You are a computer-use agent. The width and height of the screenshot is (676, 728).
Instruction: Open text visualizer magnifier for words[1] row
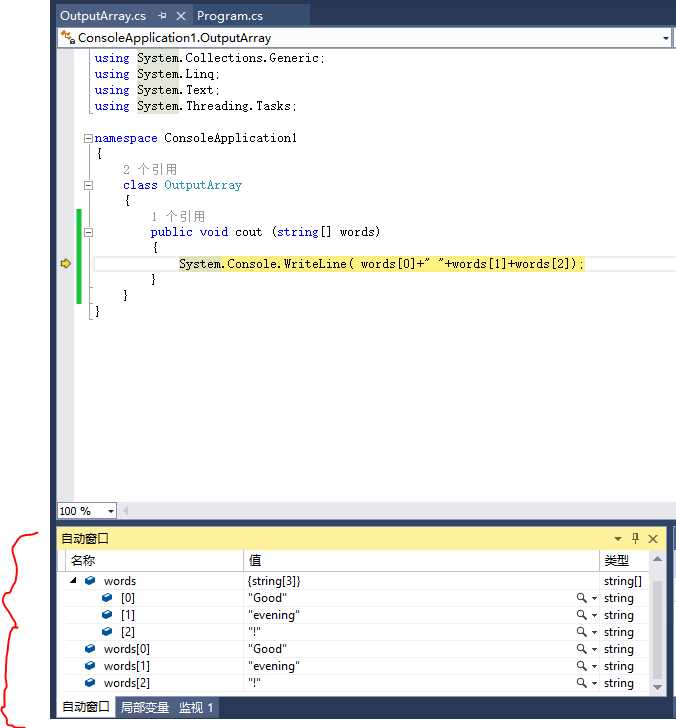point(581,666)
